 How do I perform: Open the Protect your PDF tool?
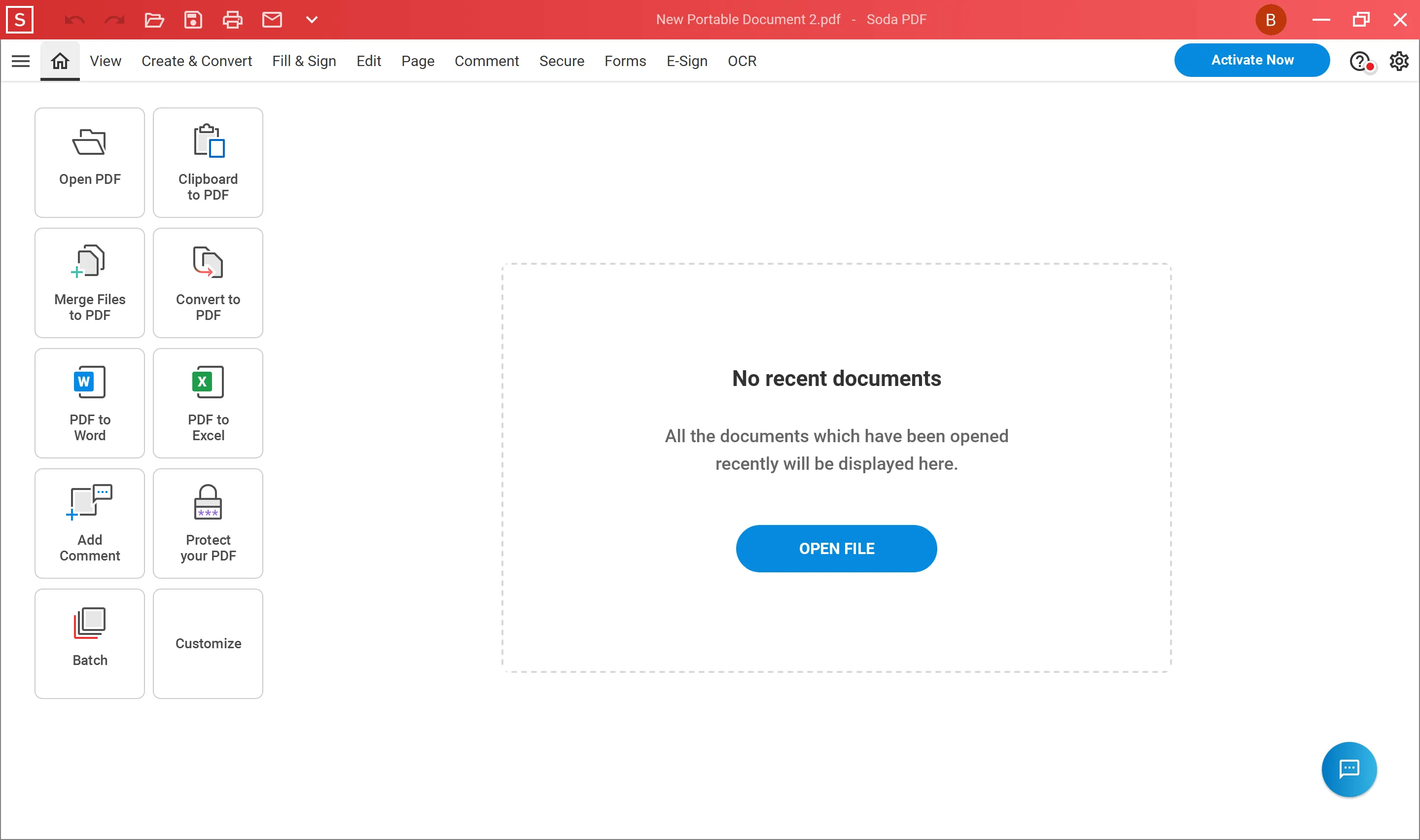click(x=207, y=523)
